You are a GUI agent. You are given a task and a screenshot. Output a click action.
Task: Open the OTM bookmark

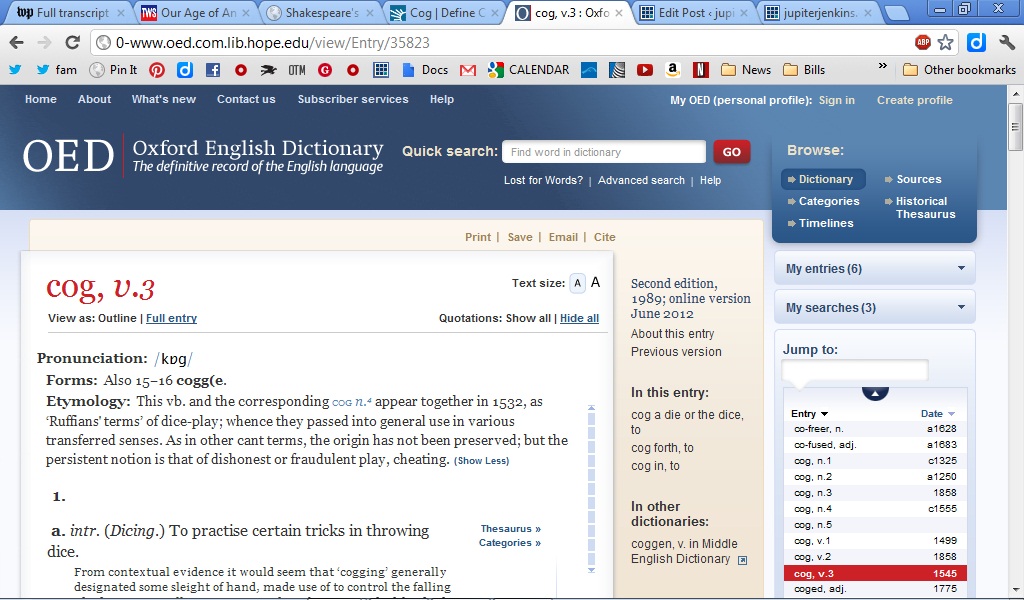pos(297,70)
